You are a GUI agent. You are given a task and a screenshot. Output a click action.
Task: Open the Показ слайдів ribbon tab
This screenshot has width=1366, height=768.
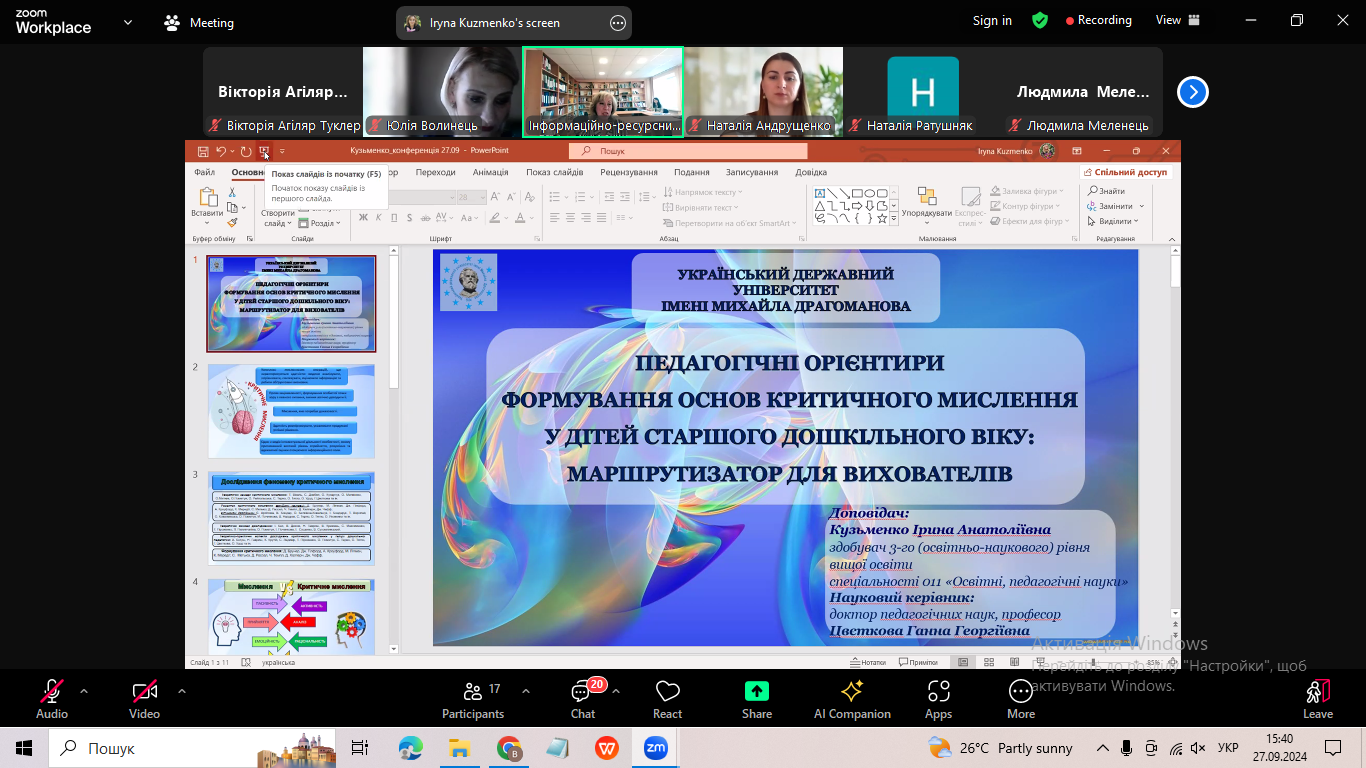point(554,172)
